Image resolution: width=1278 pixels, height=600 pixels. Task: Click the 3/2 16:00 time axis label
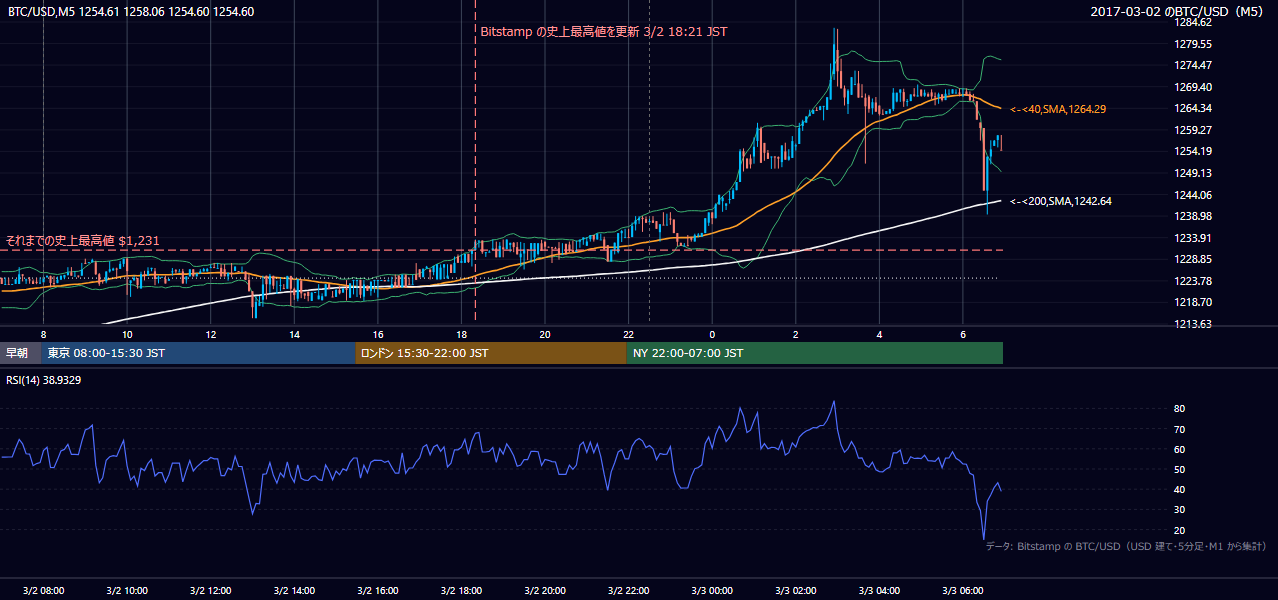click(x=378, y=590)
